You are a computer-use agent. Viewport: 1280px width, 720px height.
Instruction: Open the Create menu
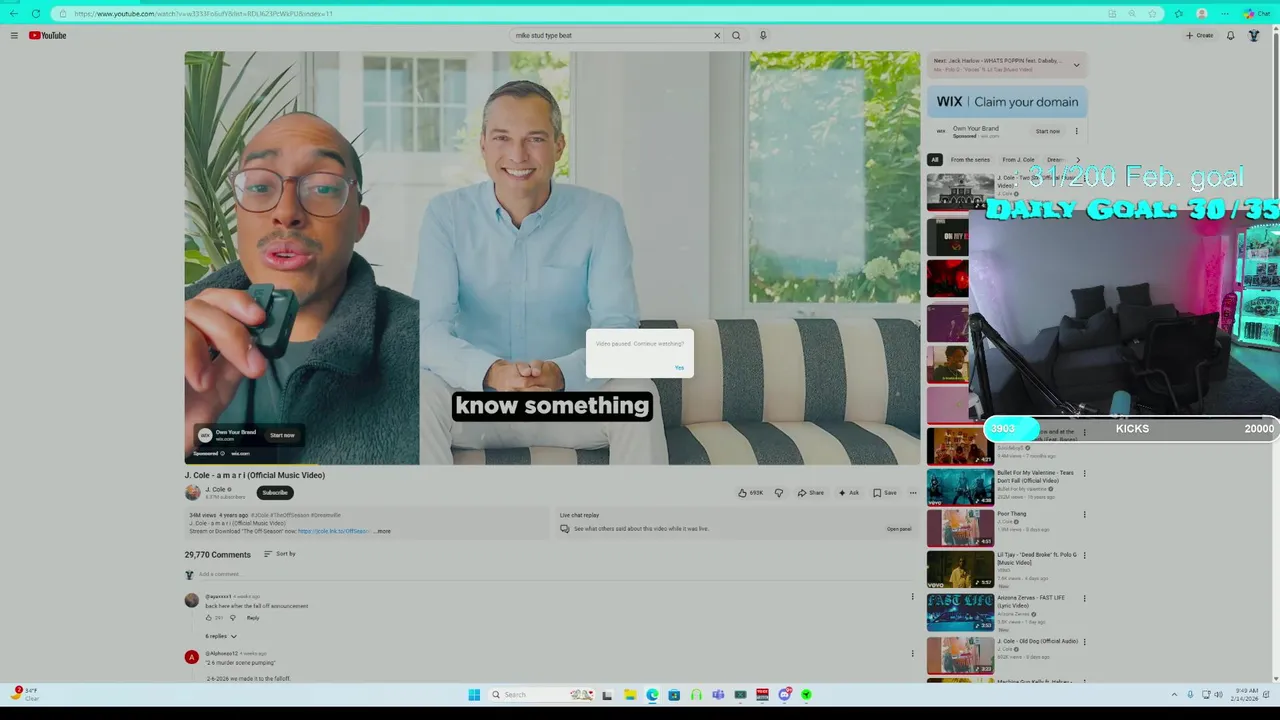point(1199,35)
